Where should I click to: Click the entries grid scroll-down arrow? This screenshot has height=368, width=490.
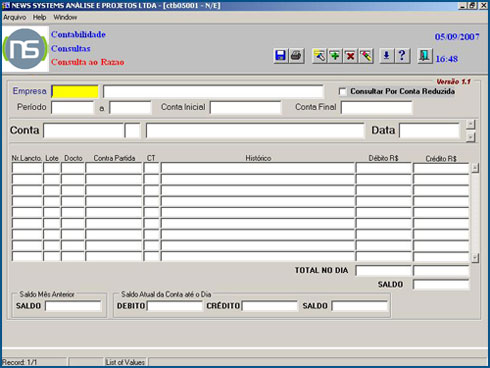(x=475, y=257)
